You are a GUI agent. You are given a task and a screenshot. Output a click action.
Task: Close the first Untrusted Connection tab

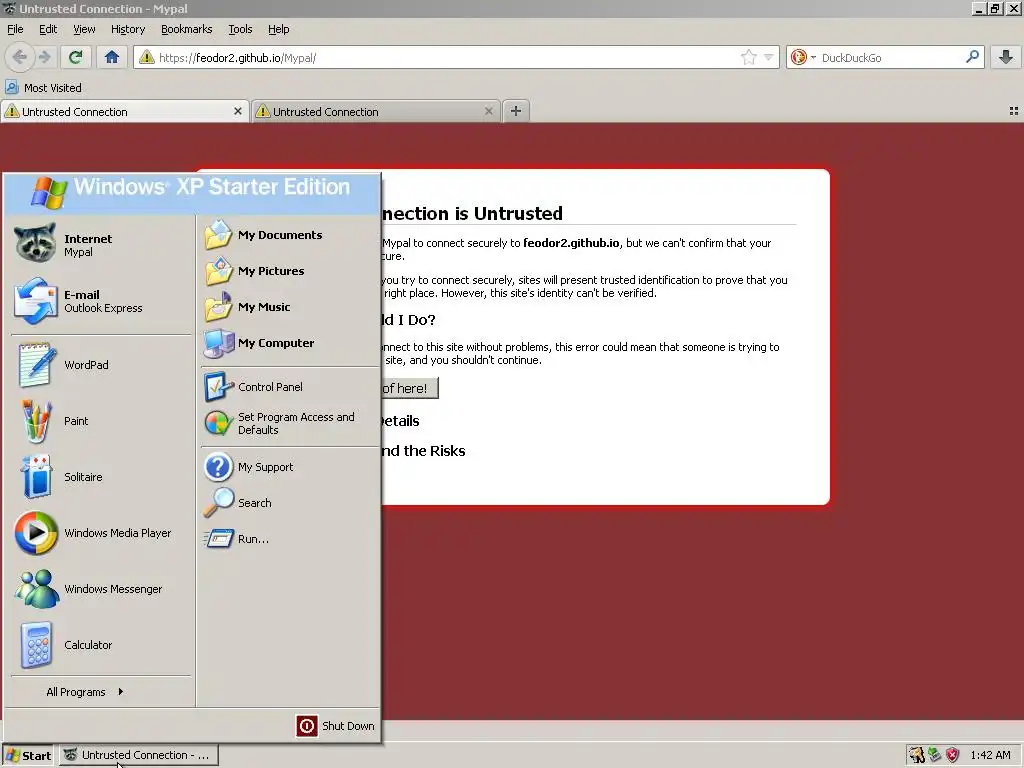click(x=238, y=112)
